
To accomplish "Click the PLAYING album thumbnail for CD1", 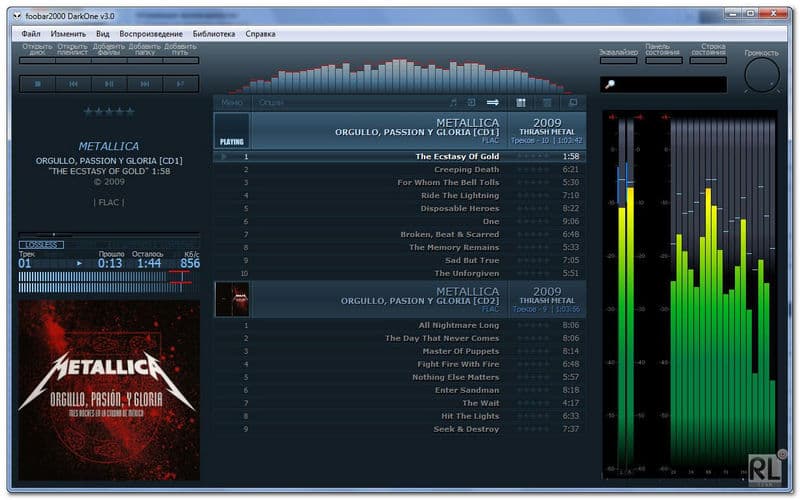I will tap(232, 131).
